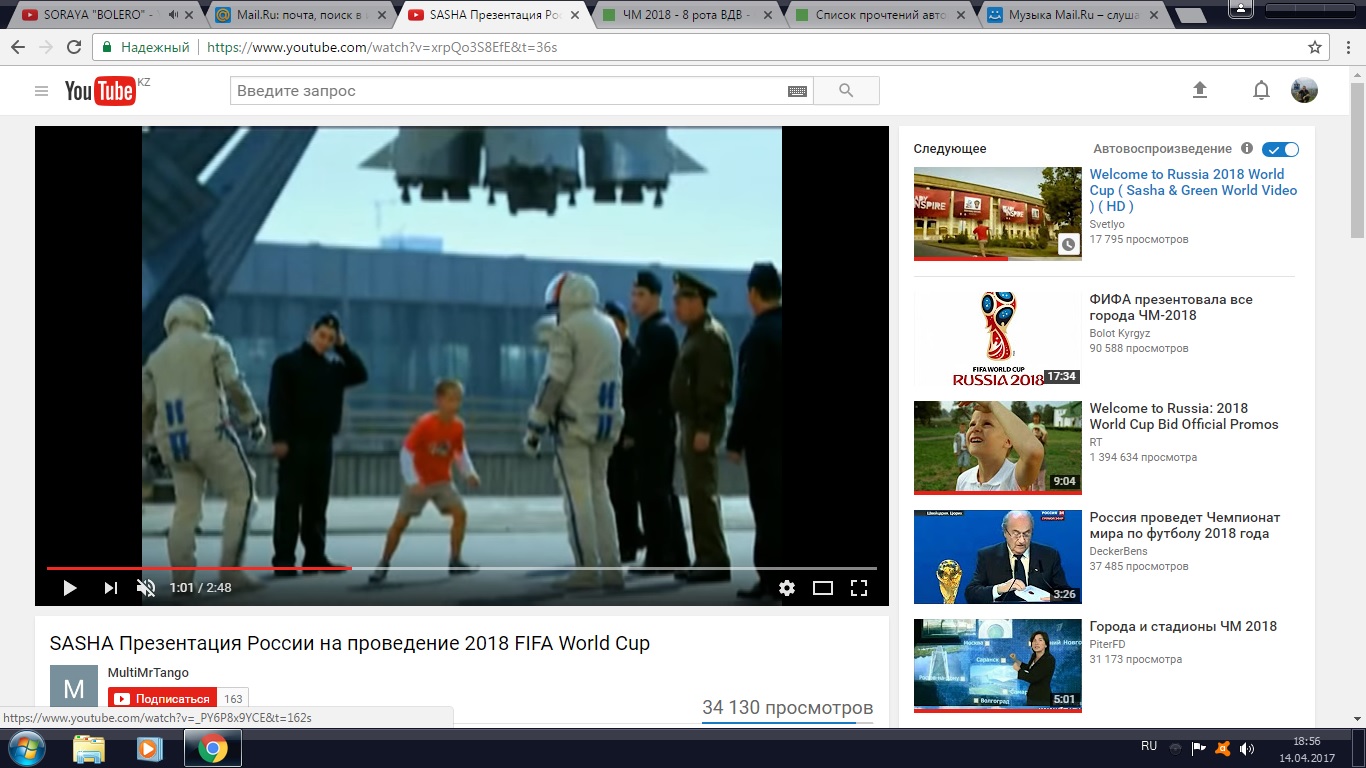Screen dimensions: 1366x768
Task: Go to YouTube home via logo
Action: click(x=100, y=91)
